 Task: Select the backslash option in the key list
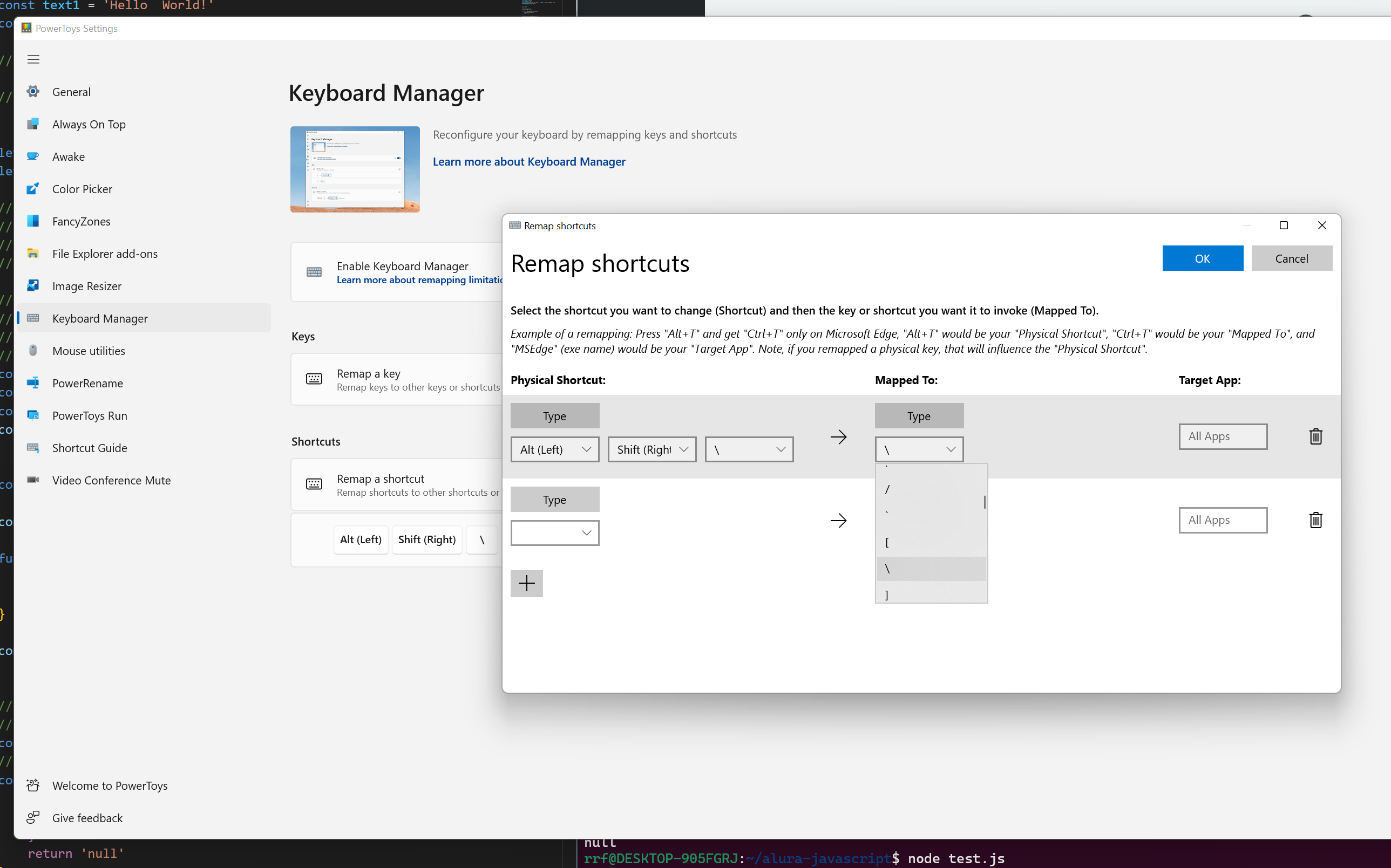point(931,569)
